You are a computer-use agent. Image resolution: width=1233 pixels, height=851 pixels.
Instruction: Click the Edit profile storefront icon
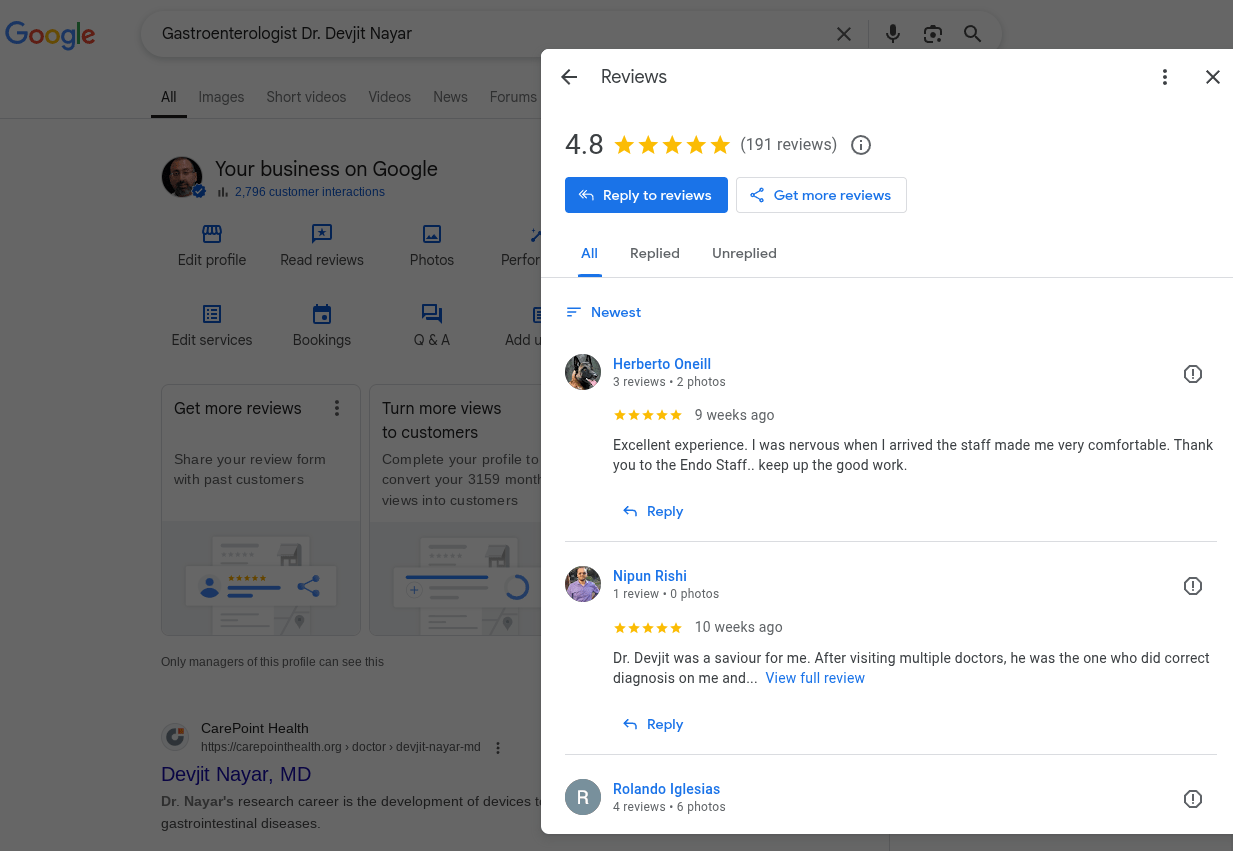coord(212,234)
